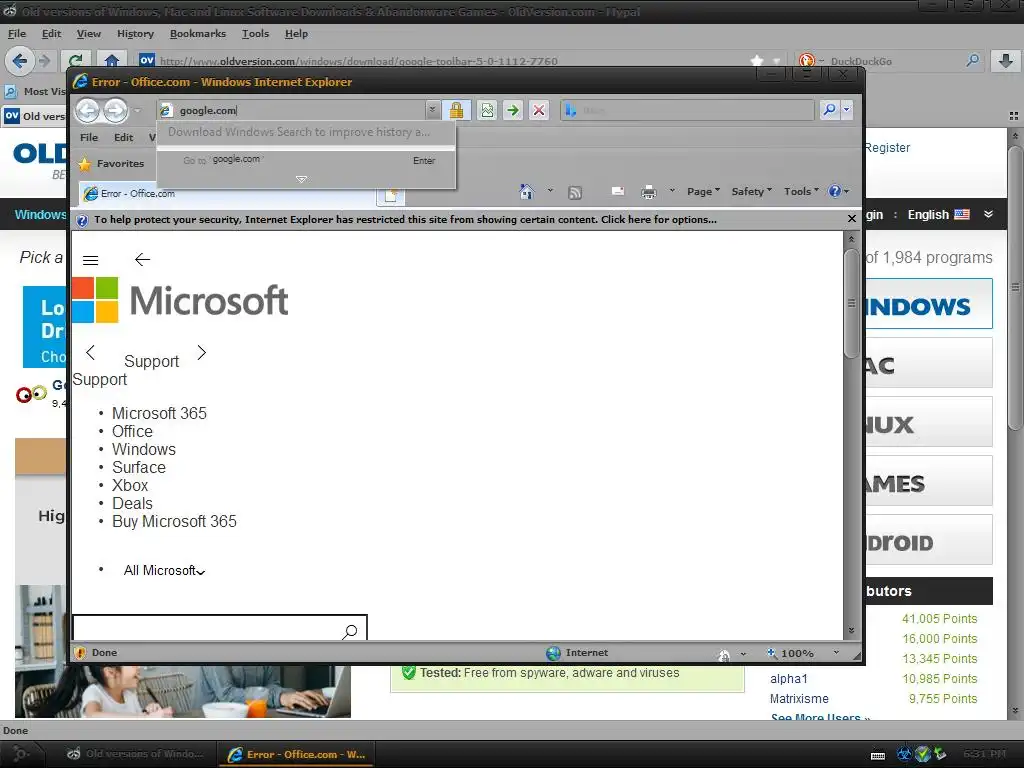Open the Firefox Help menu
Viewport: 1024px width, 768px height.
(296, 34)
